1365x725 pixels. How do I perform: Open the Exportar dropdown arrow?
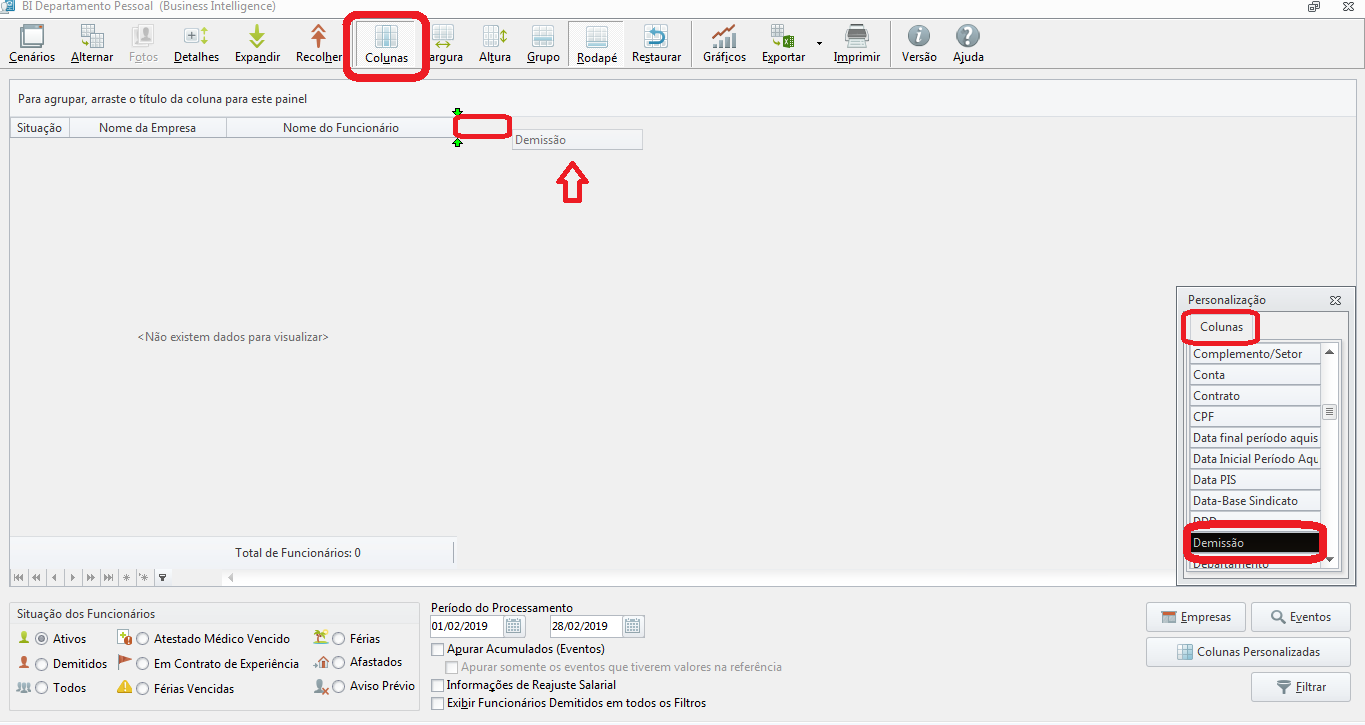[x=819, y=44]
